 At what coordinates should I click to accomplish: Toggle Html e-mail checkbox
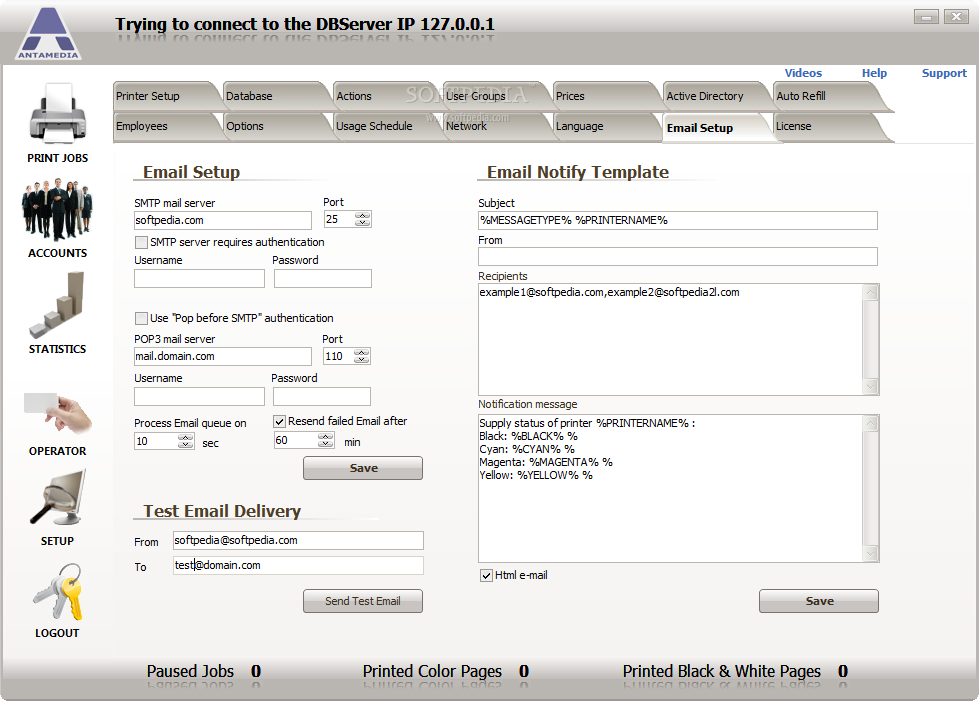tap(486, 576)
